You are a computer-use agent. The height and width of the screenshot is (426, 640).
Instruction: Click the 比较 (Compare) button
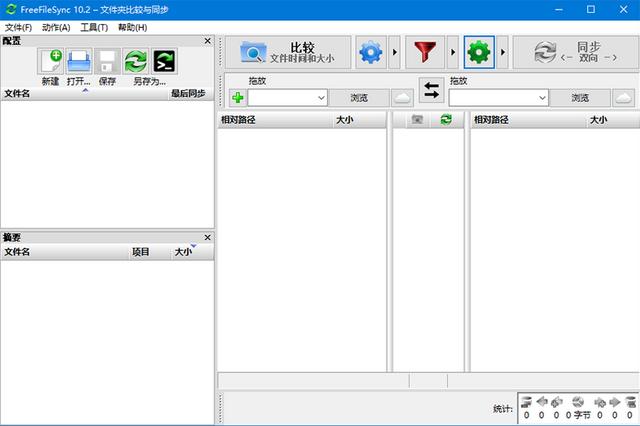tap(288, 52)
